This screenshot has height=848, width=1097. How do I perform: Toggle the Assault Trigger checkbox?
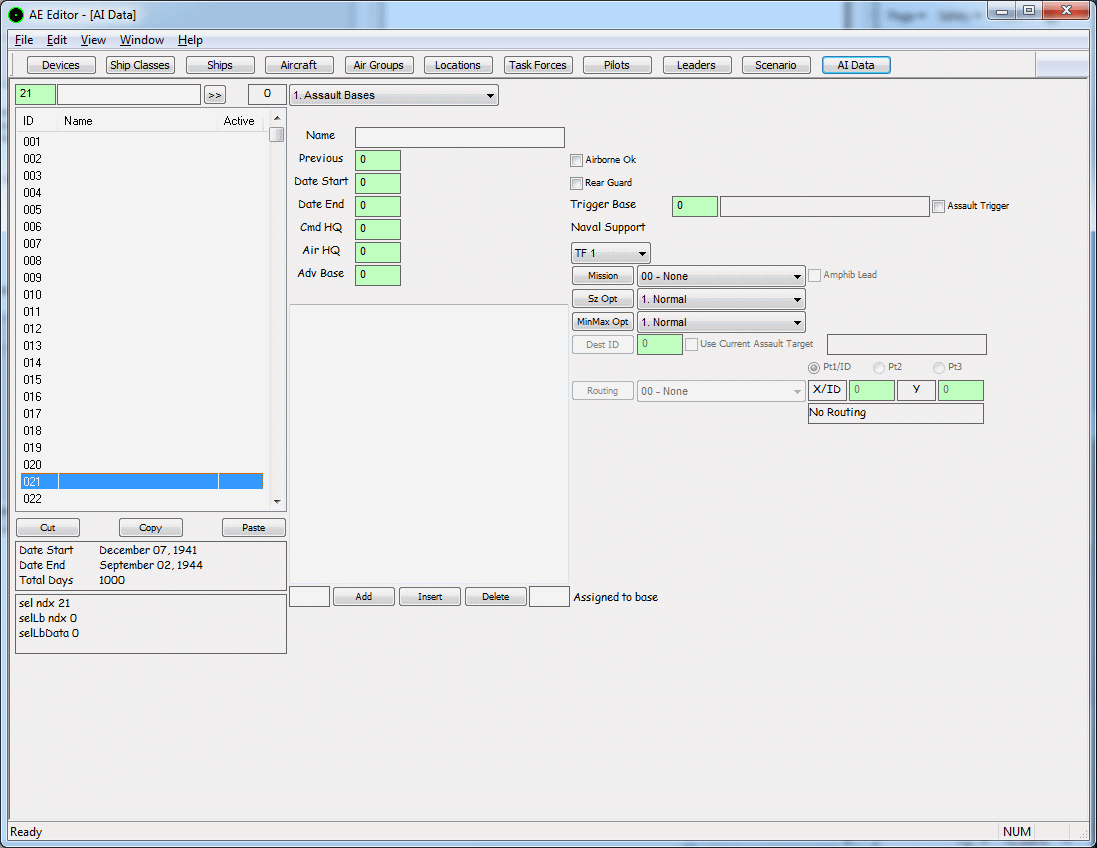tap(939, 206)
